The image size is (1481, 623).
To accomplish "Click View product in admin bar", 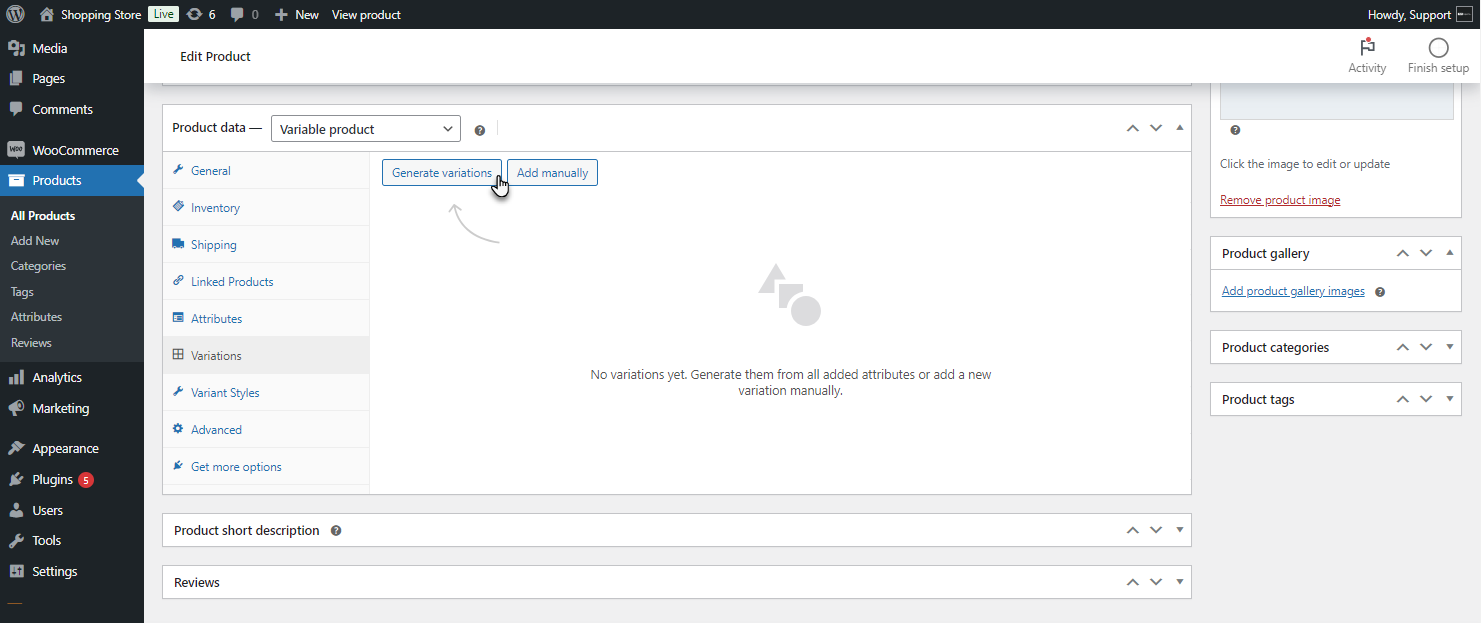I will (x=366, y=14).
